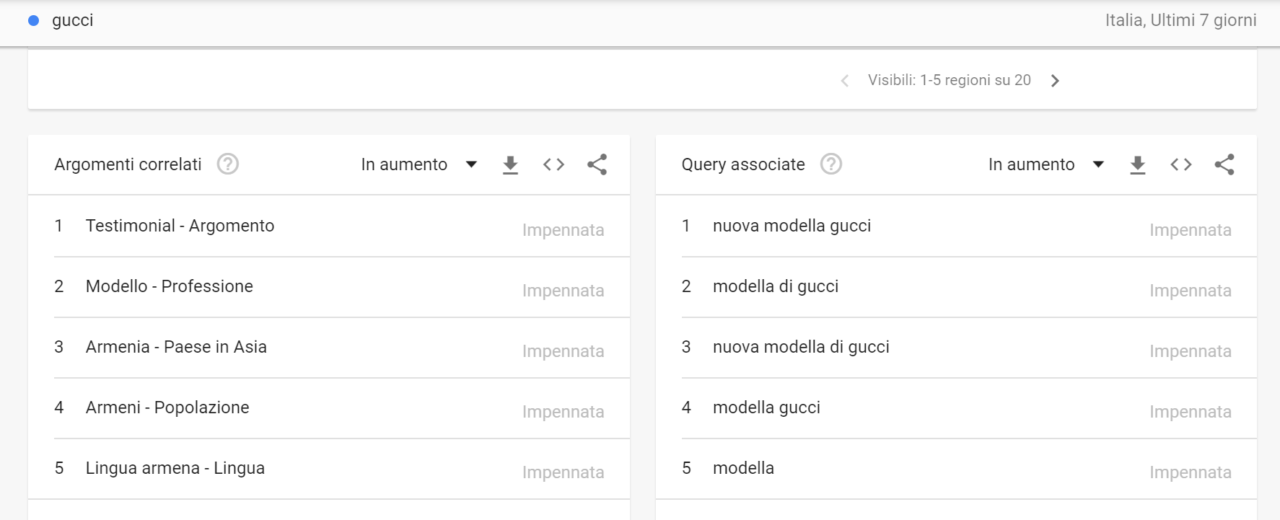
Task: Click Impennata value for modella gucci row
Action: pos(1190,412)
